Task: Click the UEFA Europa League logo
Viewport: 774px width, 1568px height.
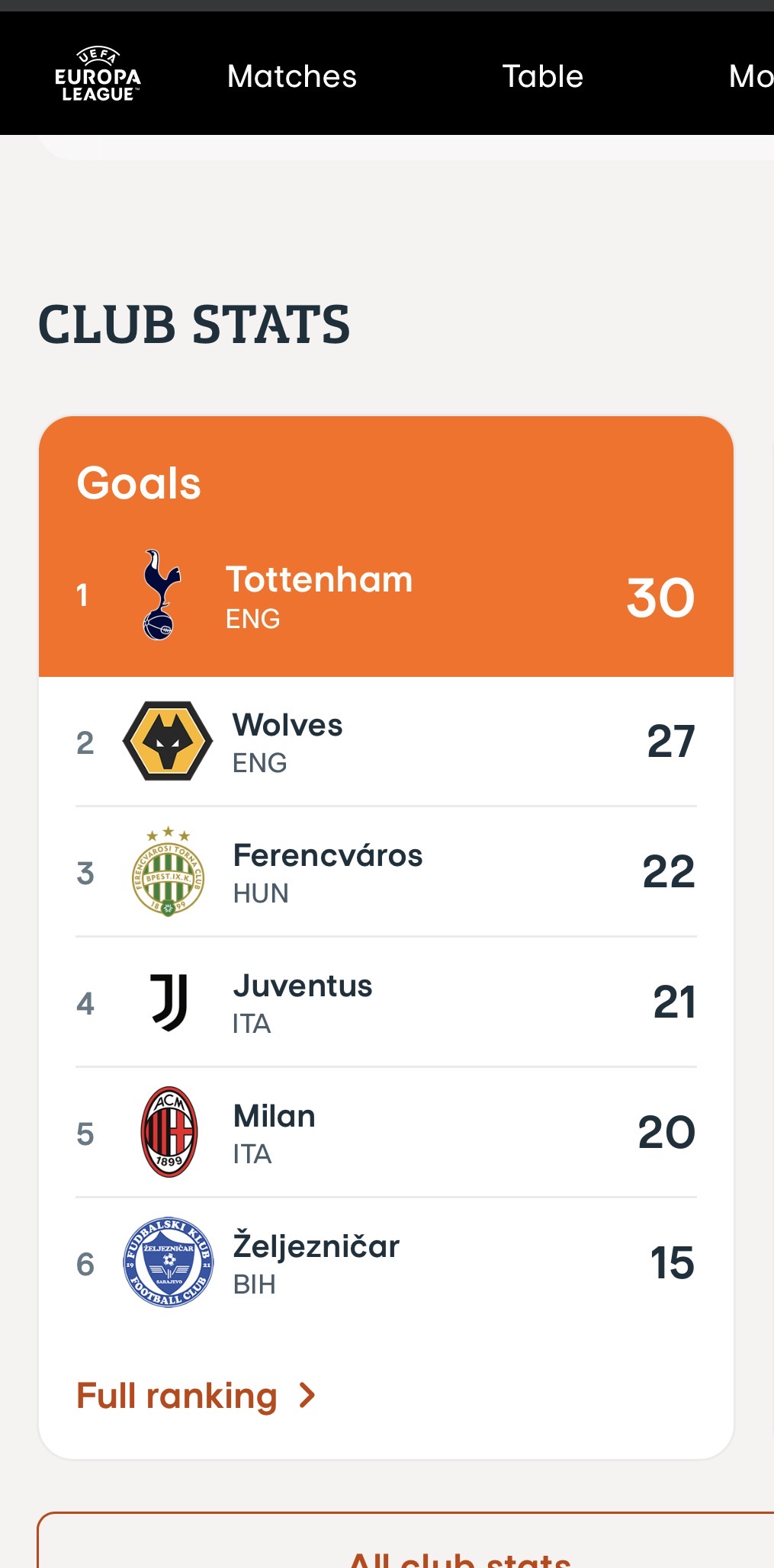Action: (x=98, y=75)
